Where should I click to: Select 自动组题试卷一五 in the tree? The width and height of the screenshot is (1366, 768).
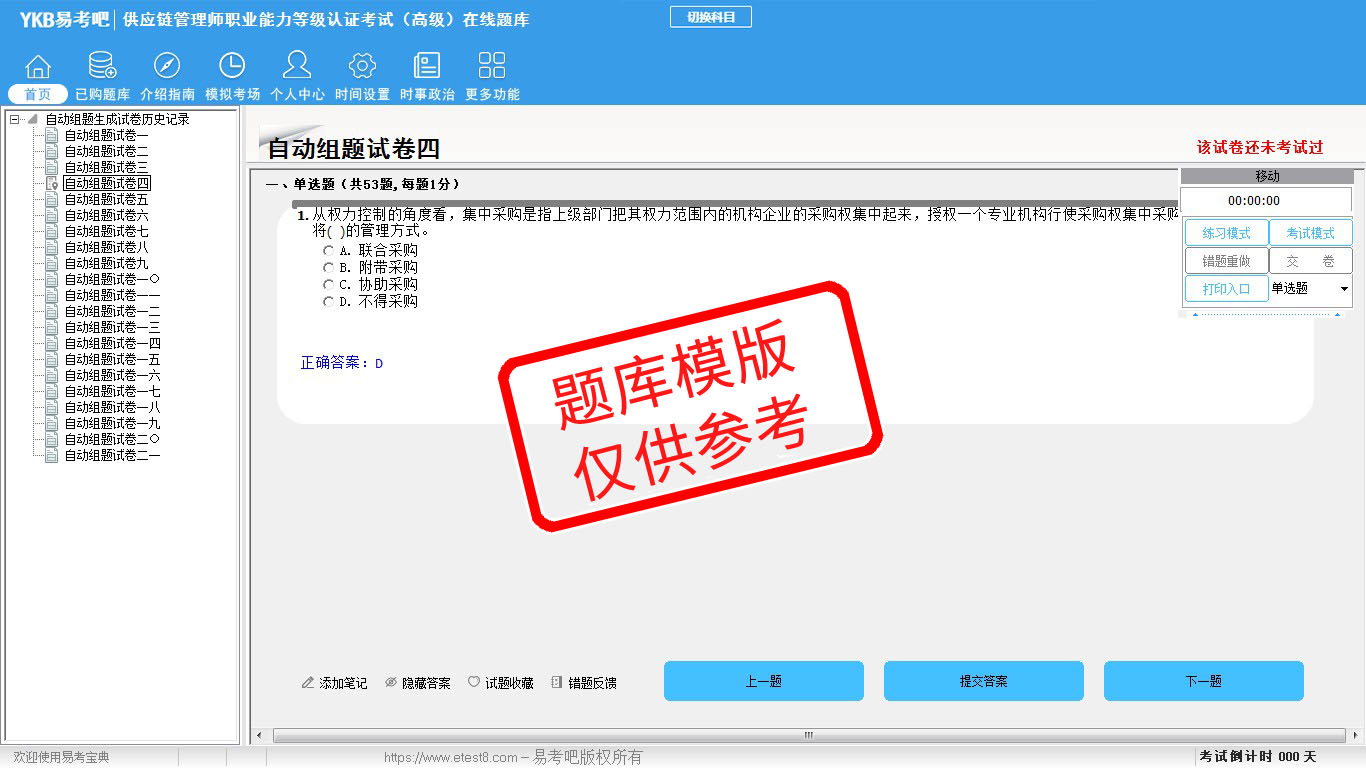(112, 359)
